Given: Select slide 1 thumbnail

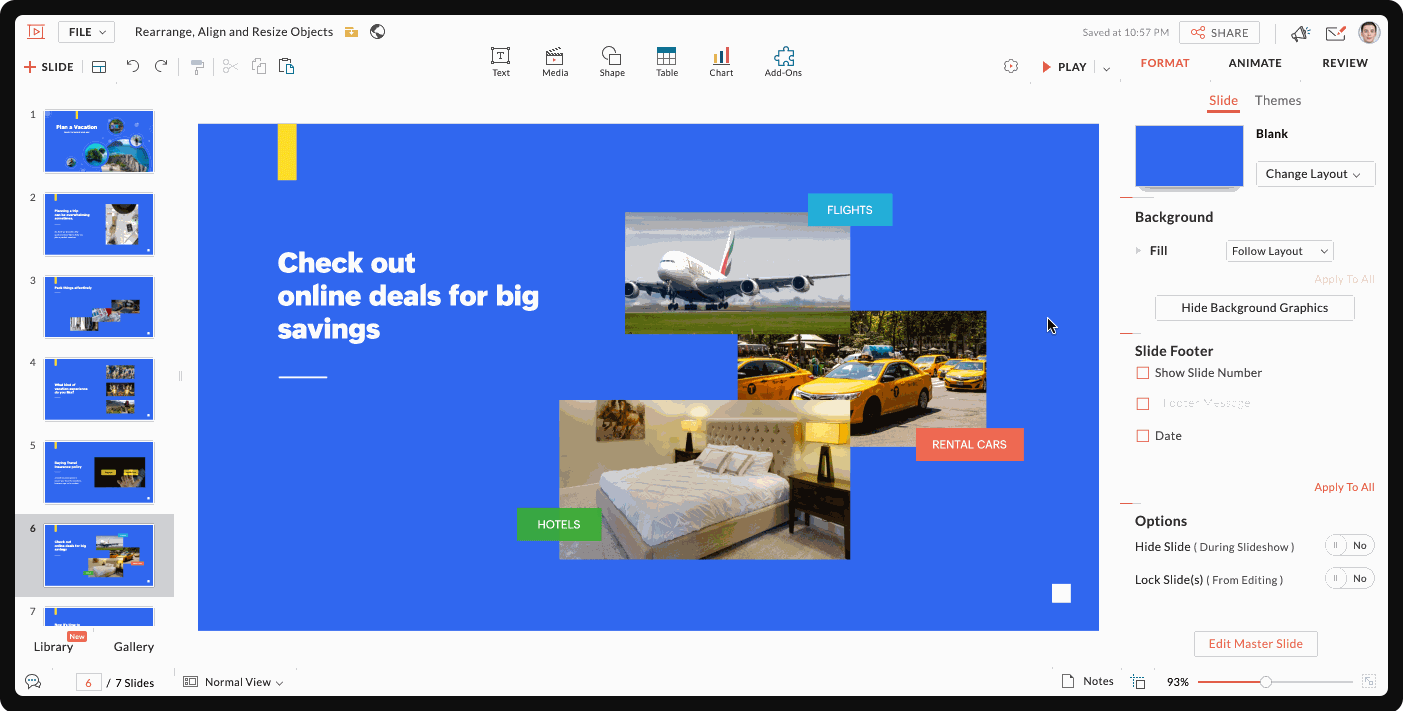Looking at the screenshot, I should tap(99, 141).
